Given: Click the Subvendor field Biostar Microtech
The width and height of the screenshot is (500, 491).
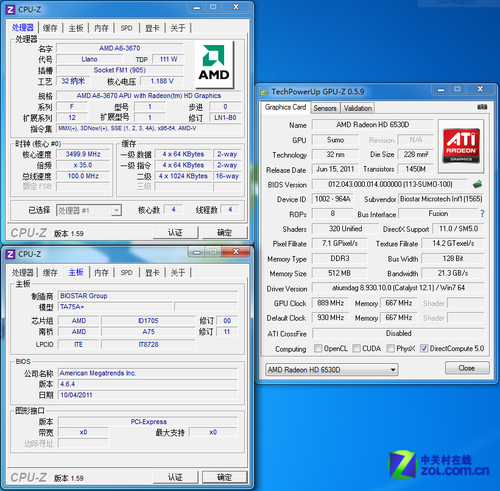Looking at the screenshot, I should pyautogui.click(x=441, y=199).
